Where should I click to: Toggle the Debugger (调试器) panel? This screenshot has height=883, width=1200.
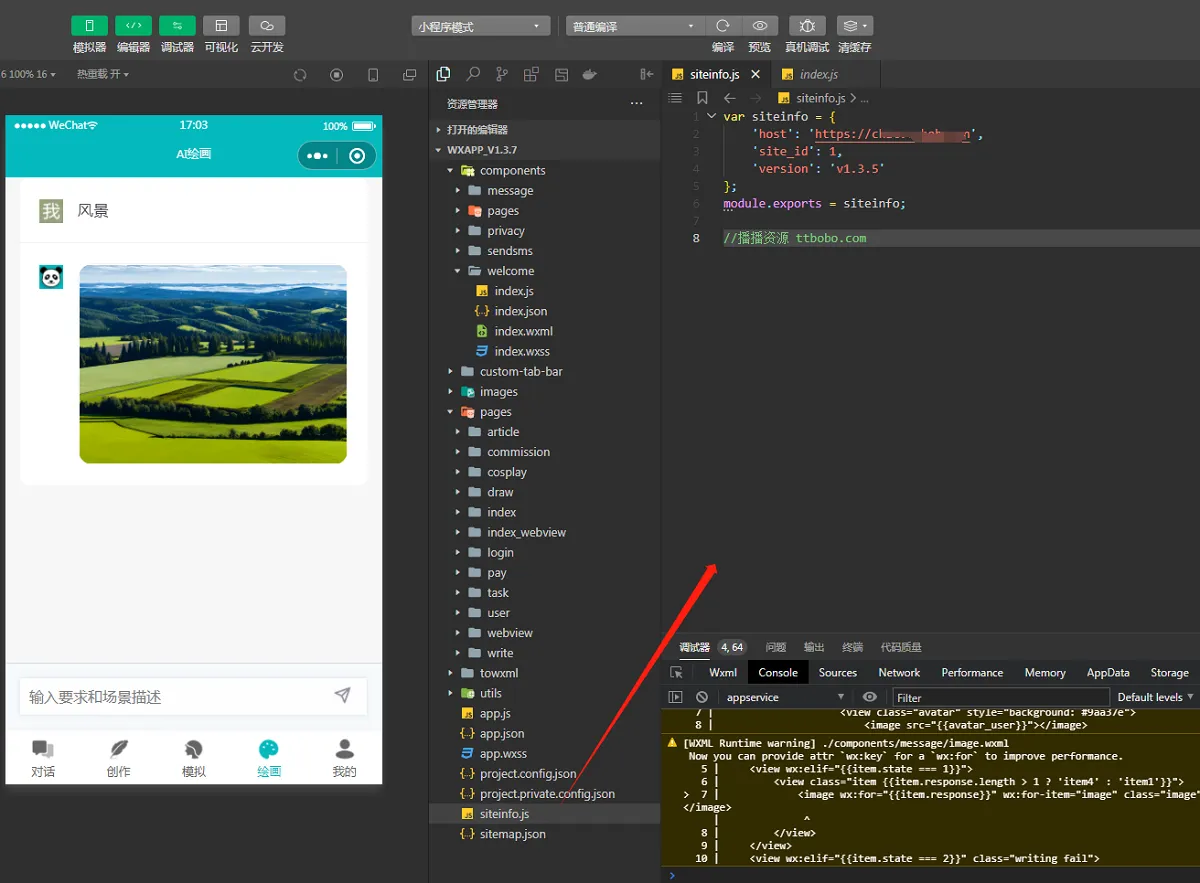177,26
